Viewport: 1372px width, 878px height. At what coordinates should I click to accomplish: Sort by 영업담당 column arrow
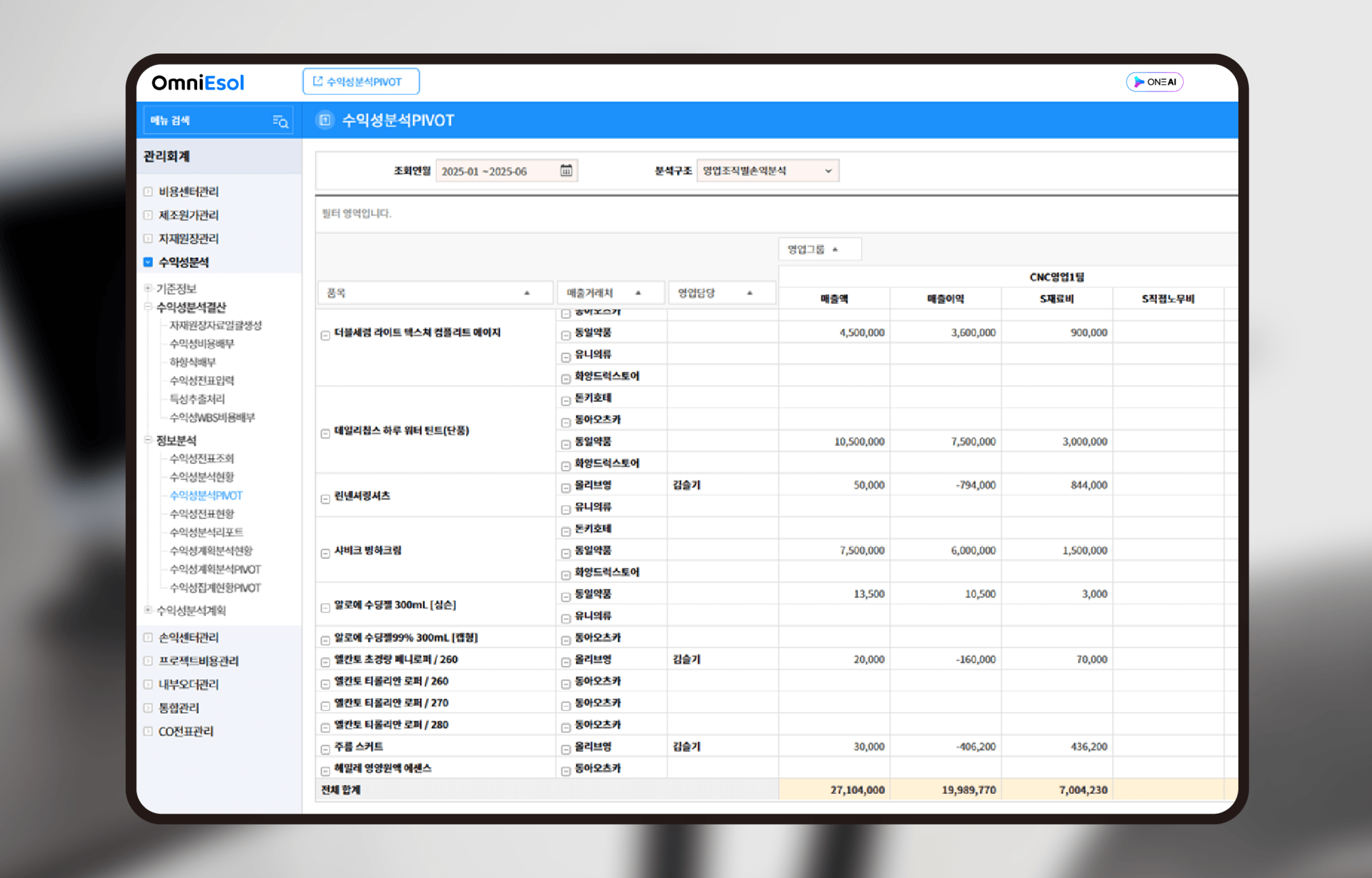(x=750, y=293)
